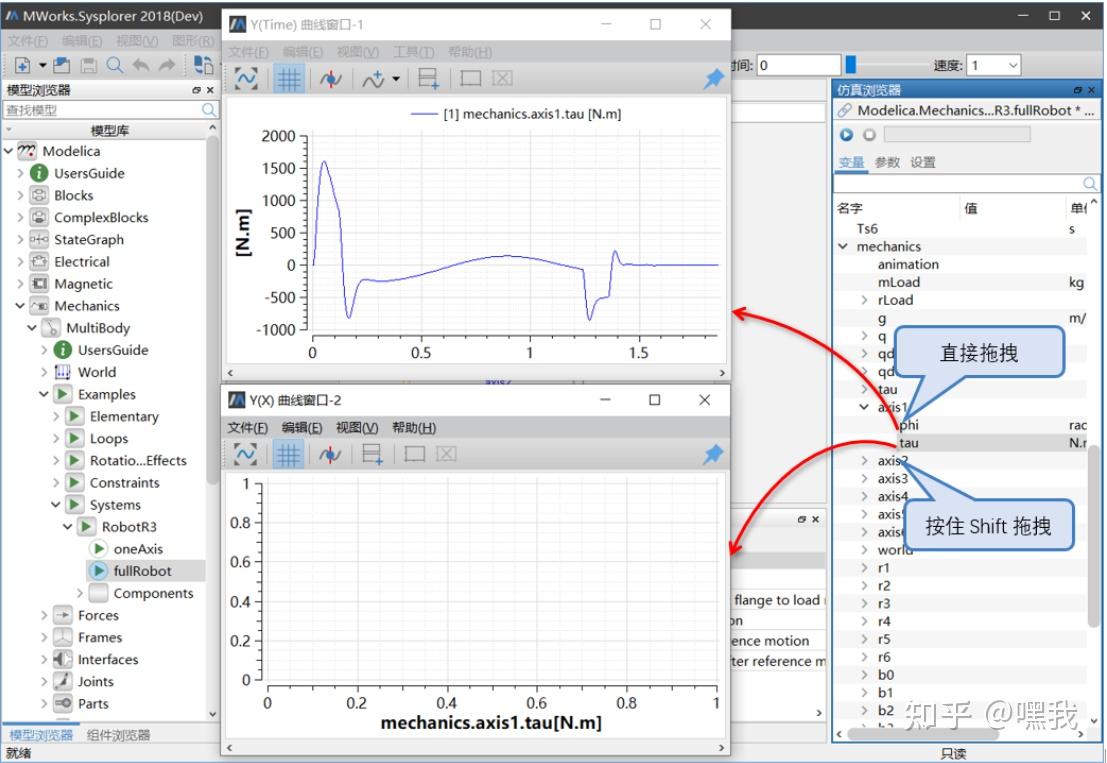Image resolution: width=1107 pixels, height=763 pixels.
Task: Click the simulation time input field
Action: [x=798, y=66]
